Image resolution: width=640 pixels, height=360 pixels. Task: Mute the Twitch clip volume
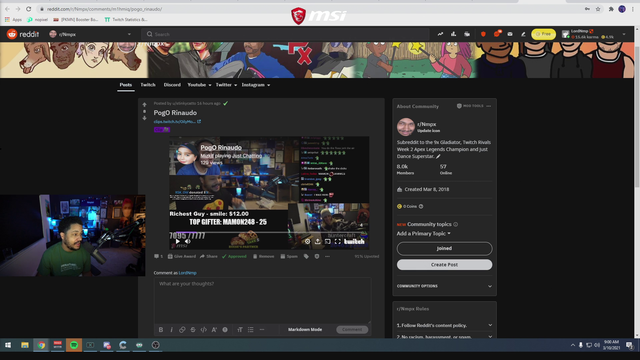point(188,241)
